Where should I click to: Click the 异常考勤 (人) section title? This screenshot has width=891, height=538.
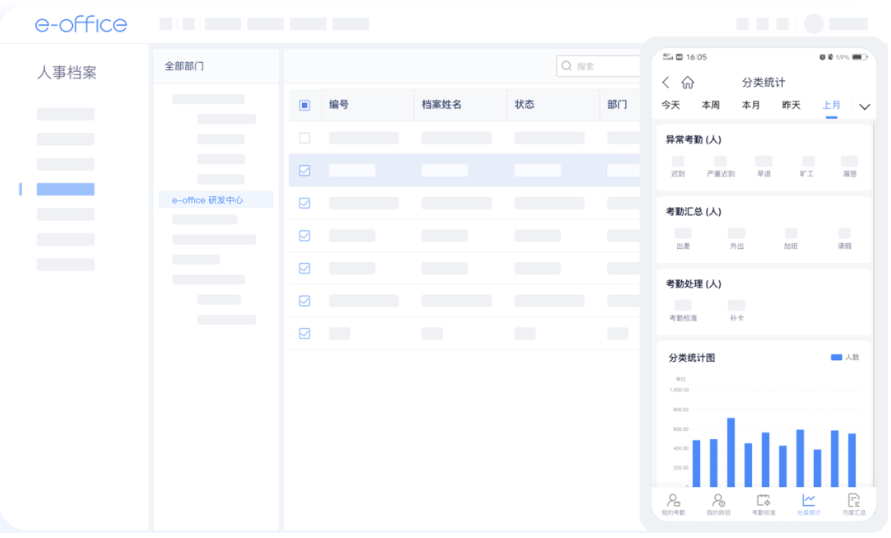coord(693,140)
